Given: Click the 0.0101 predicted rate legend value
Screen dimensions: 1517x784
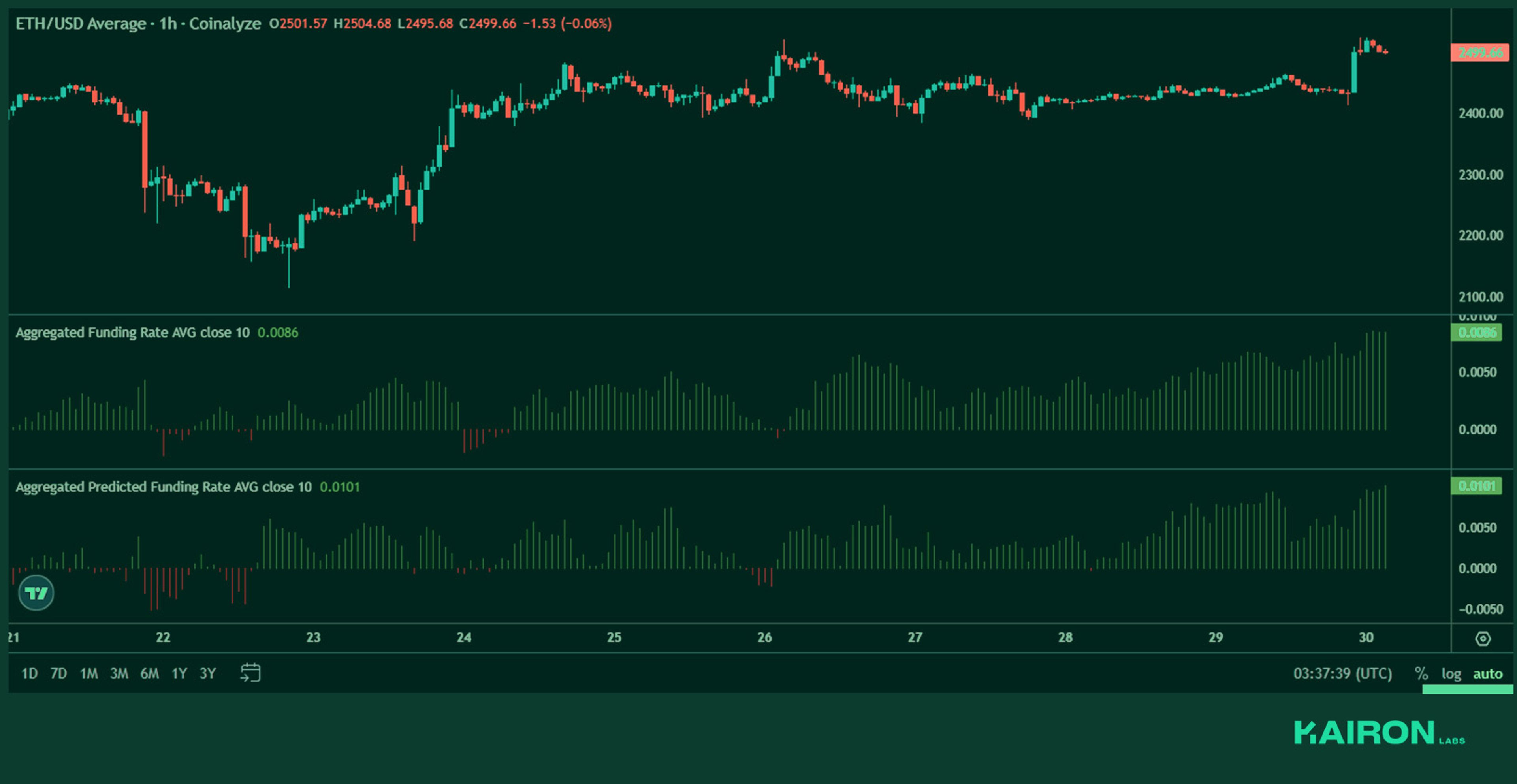Looking at the screenshot, I should 340,487.
